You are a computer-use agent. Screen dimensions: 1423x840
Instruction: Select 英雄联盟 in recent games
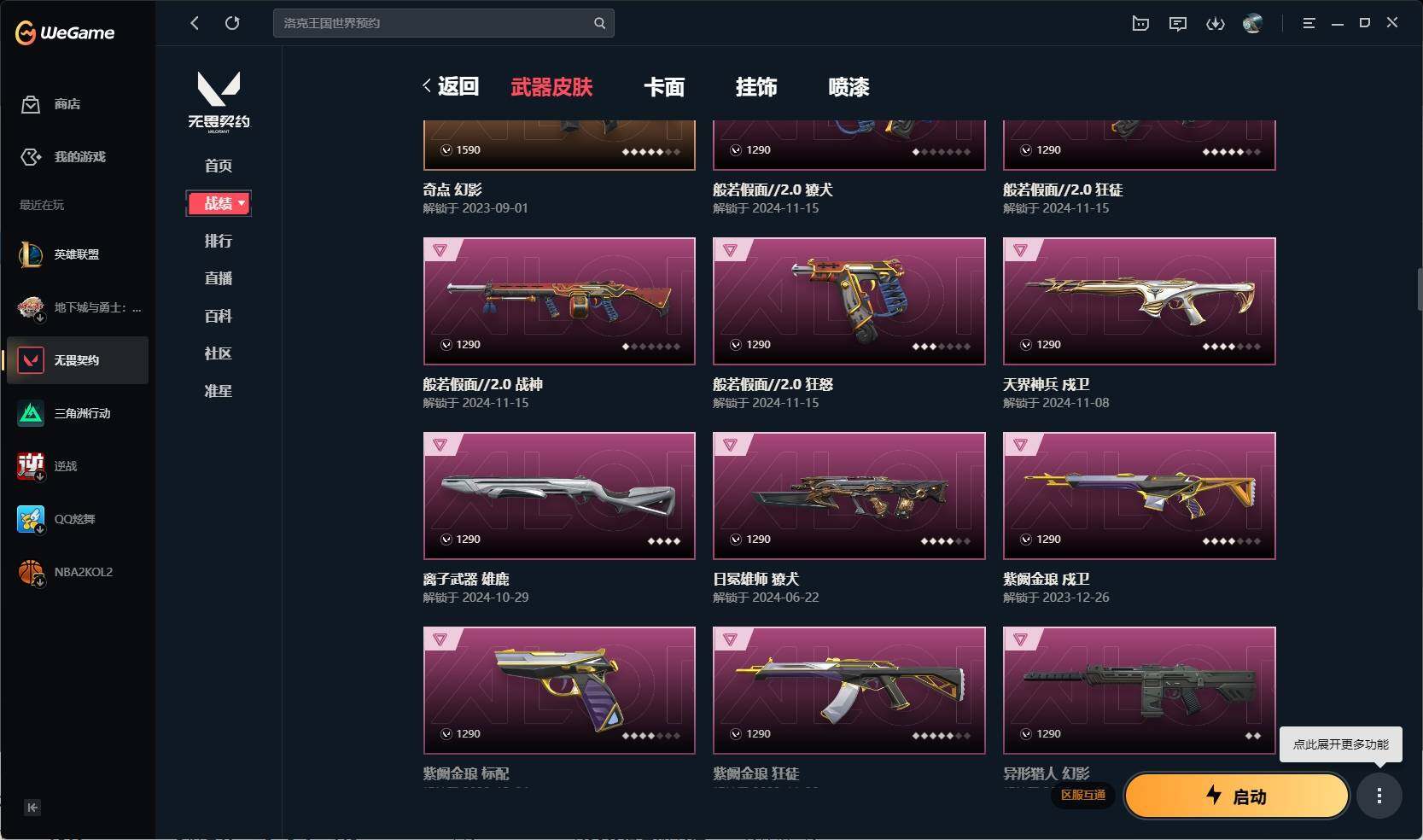pyautogui.click(x=77, y=254)
